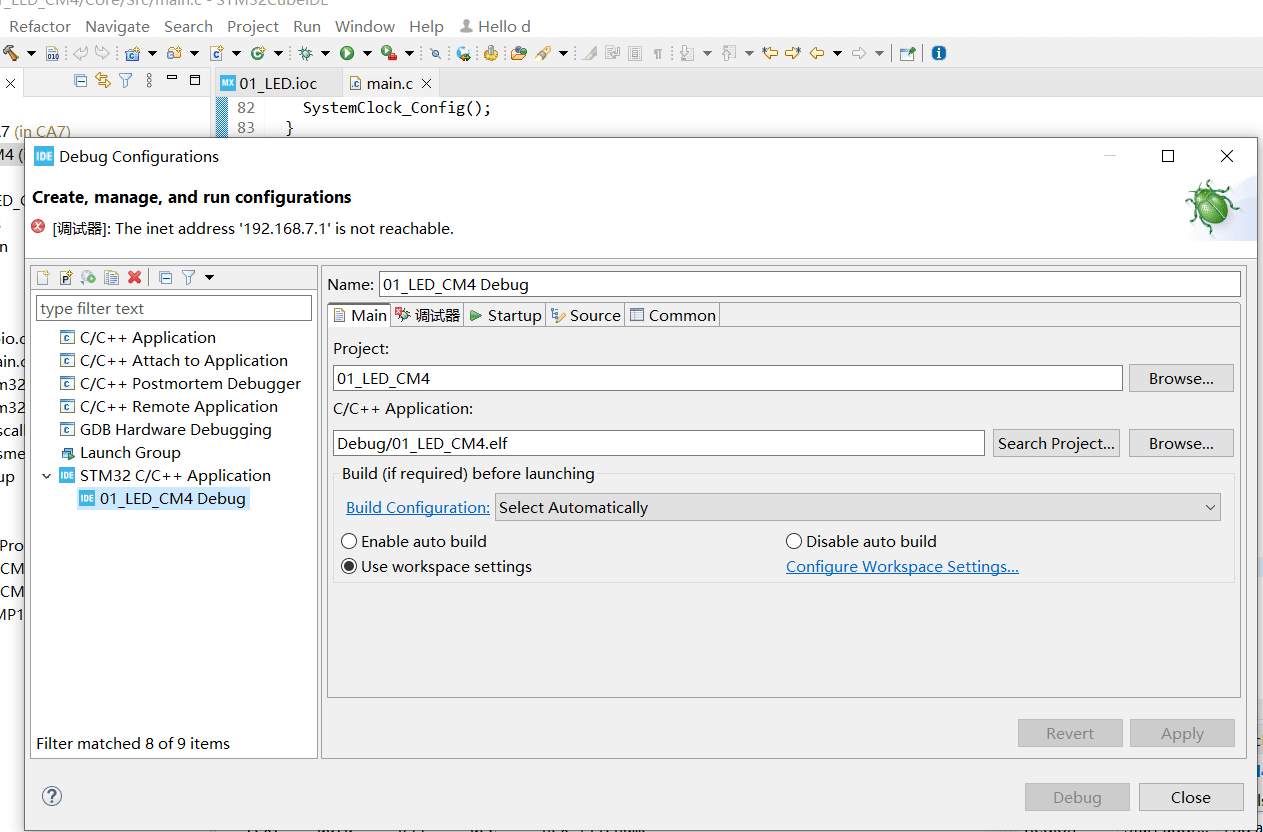The image size is (1263, 832).
Task: Switch to the Common tab
Action: click(672, 315)
